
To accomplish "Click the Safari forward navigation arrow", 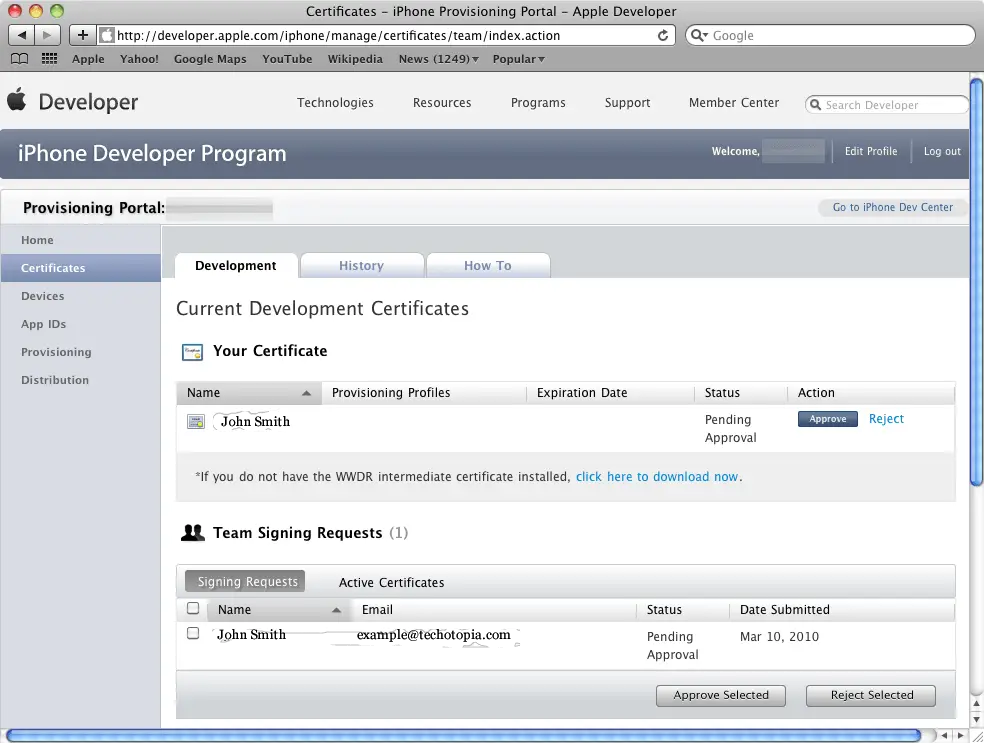I will [x=47, y=35].
